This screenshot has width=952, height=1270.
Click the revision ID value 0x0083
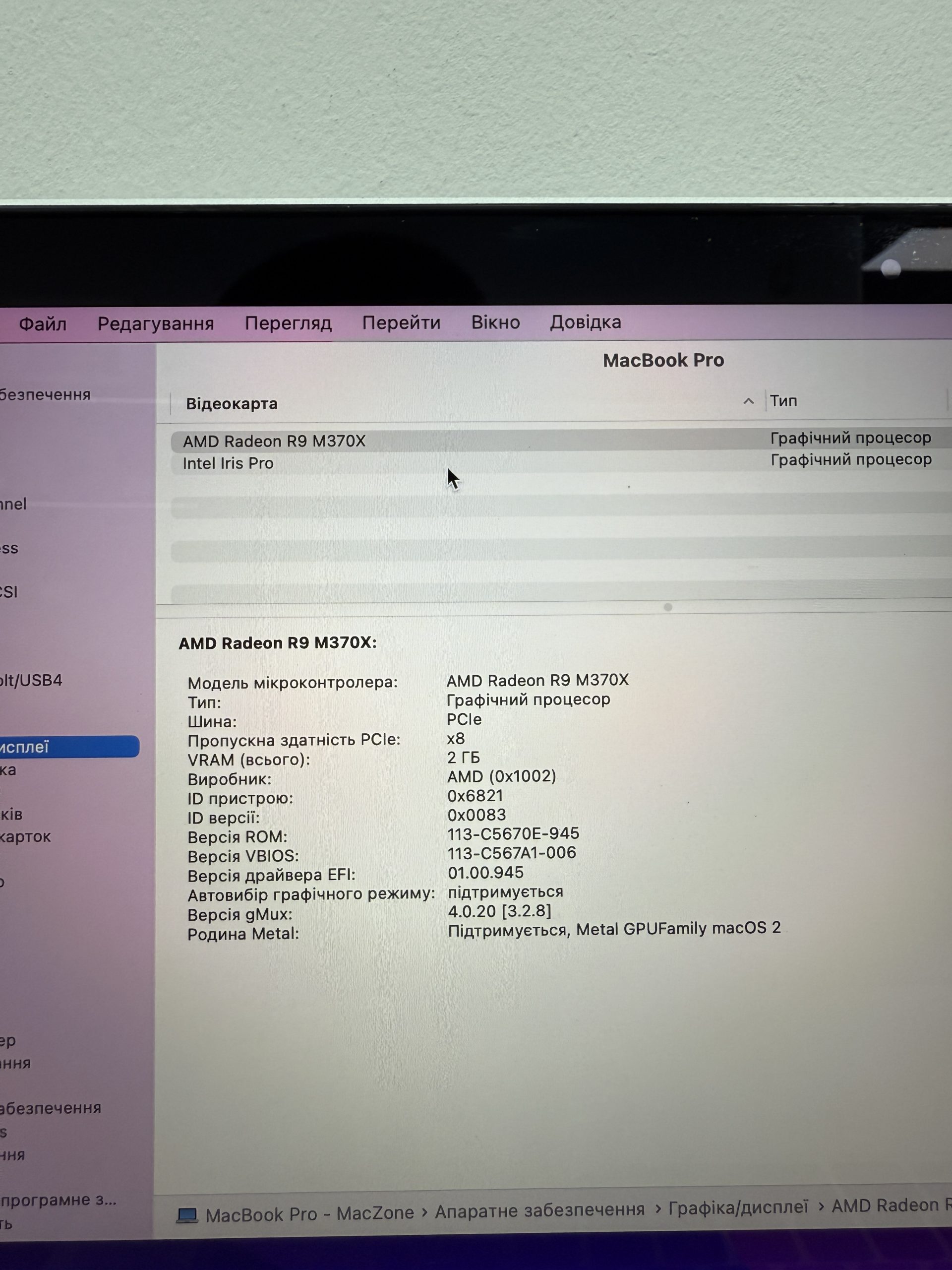tap(477, 815)
